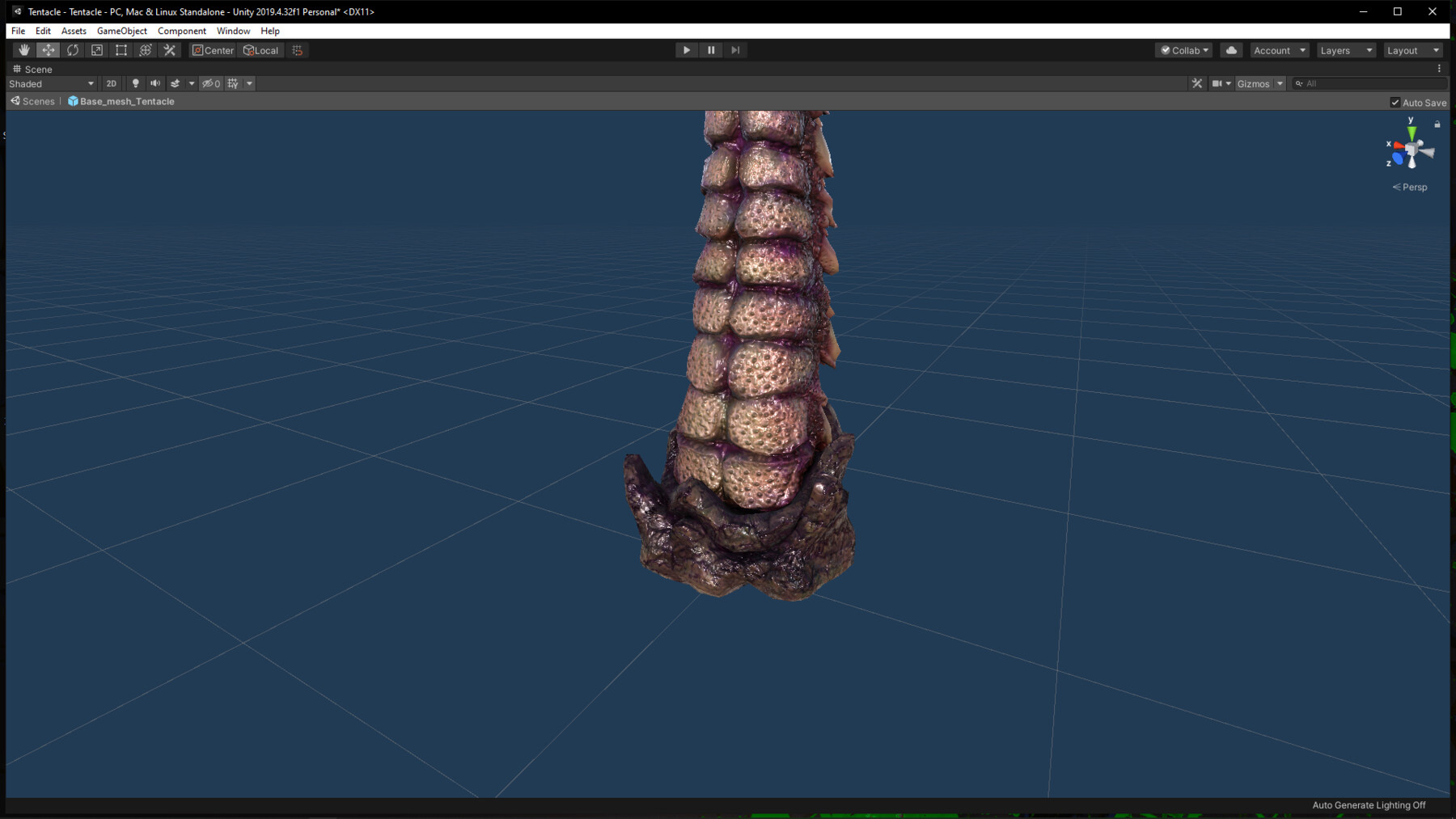Select the Move tool in the toolbar
The image size is (1456, 819).
pos(48,49)
